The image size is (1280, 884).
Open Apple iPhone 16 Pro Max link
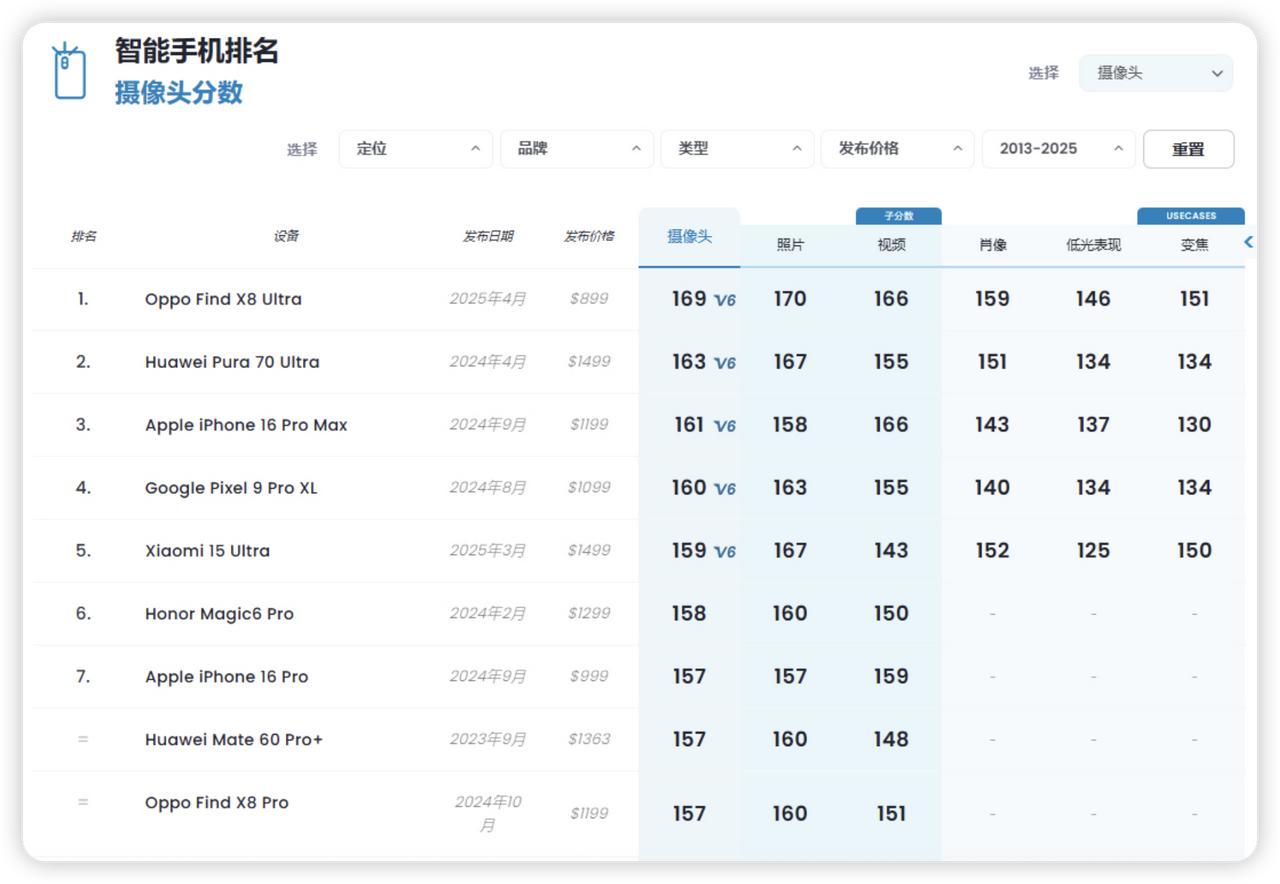click(x=246, y=425)
